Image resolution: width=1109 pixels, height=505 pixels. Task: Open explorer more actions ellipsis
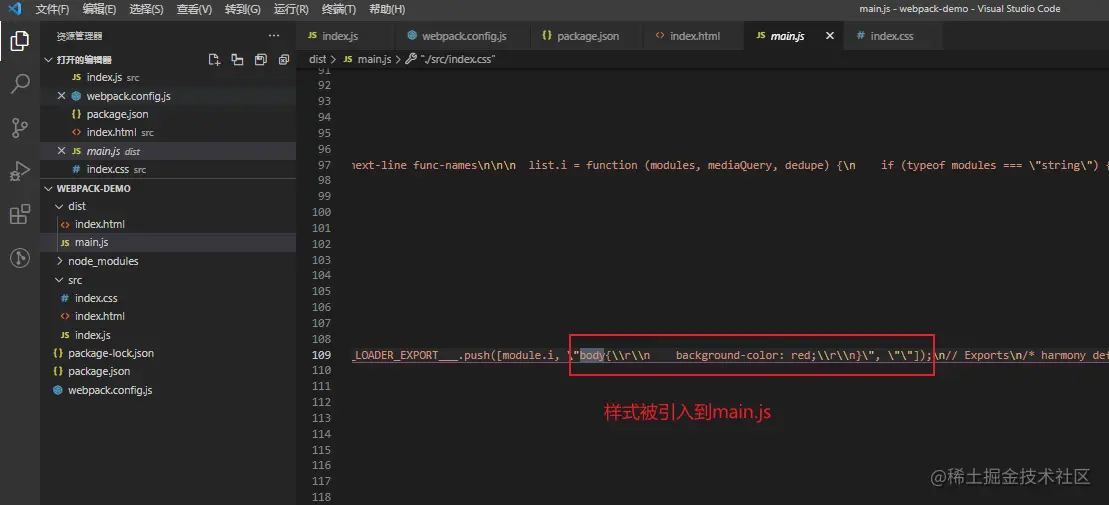pyautogui.click(x=274, y=35)
